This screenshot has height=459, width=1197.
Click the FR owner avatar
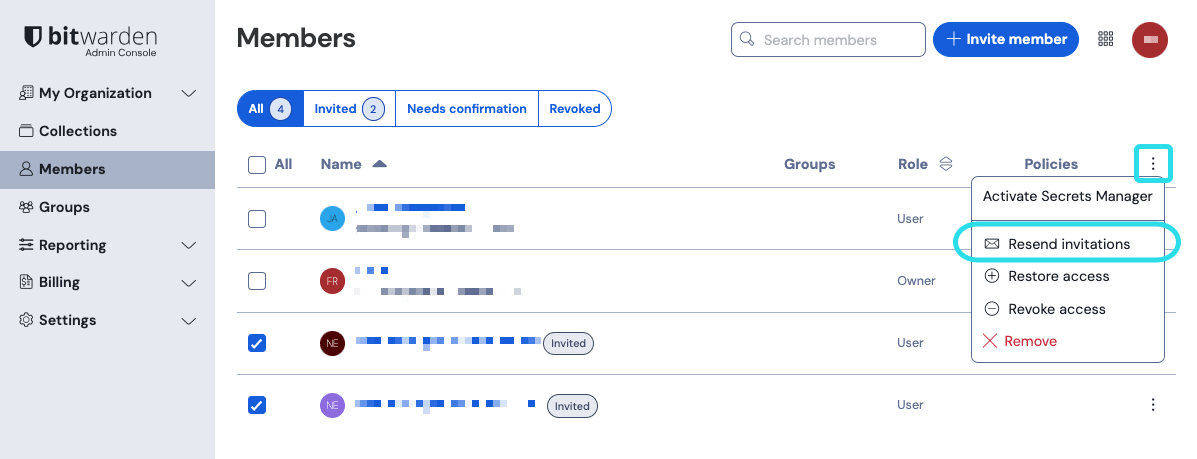click(x=332, y=281)
